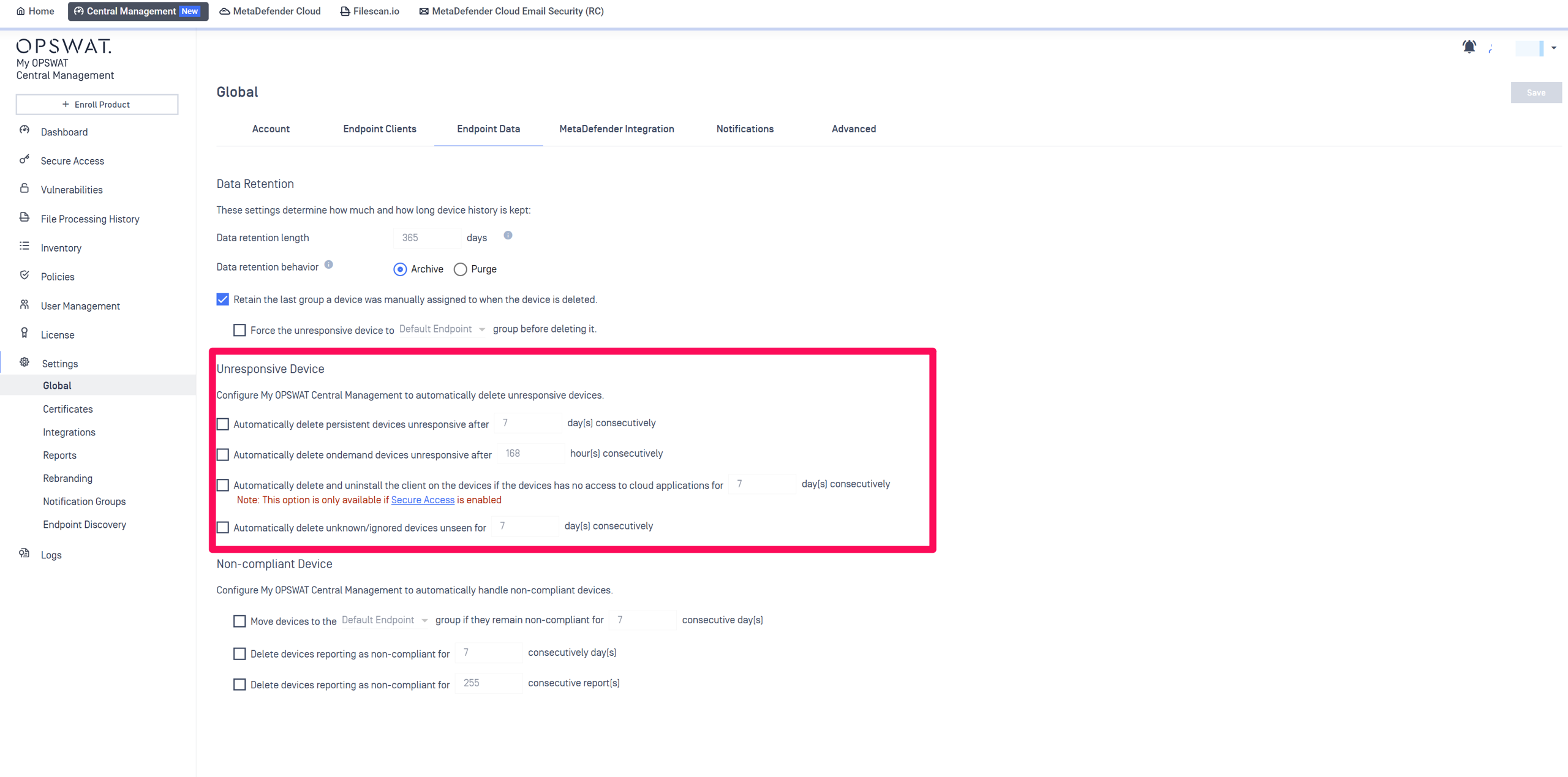Open Default Endpoint dropdown in Non-compliant section
The height and width of the screenshot is (777, 1568).
click(384, 620)
